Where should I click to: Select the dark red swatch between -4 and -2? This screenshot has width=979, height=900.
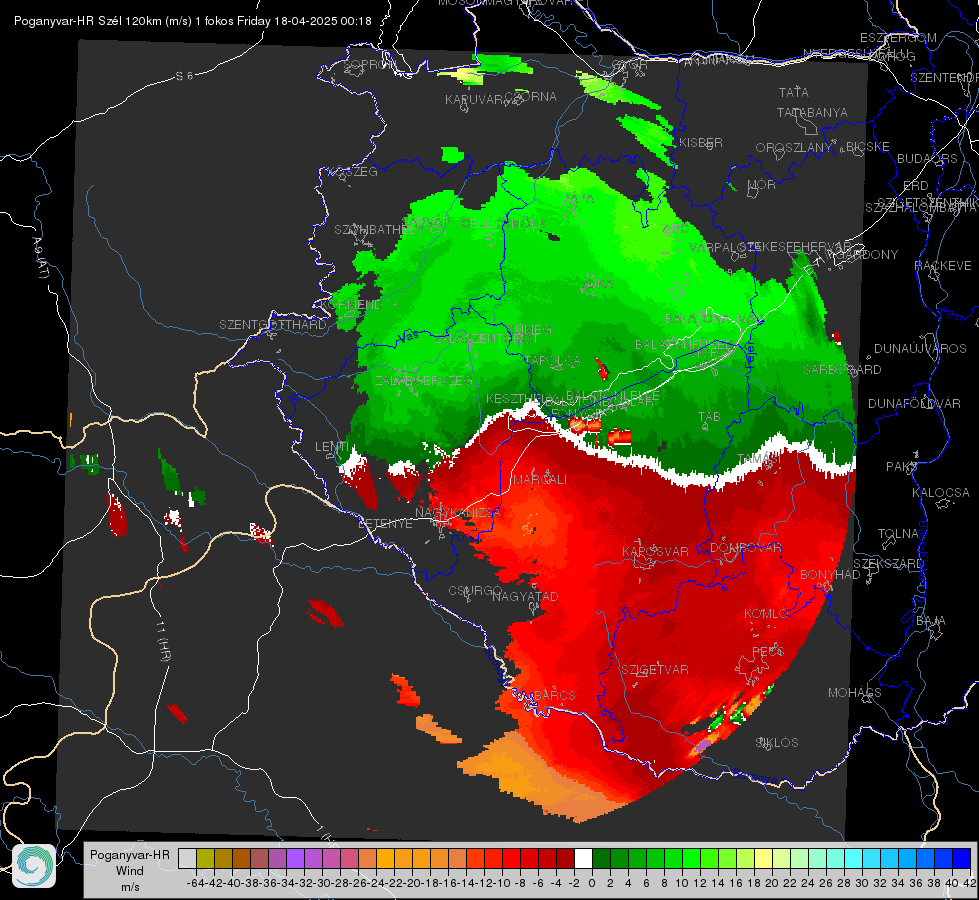click(x=565, y=859)
